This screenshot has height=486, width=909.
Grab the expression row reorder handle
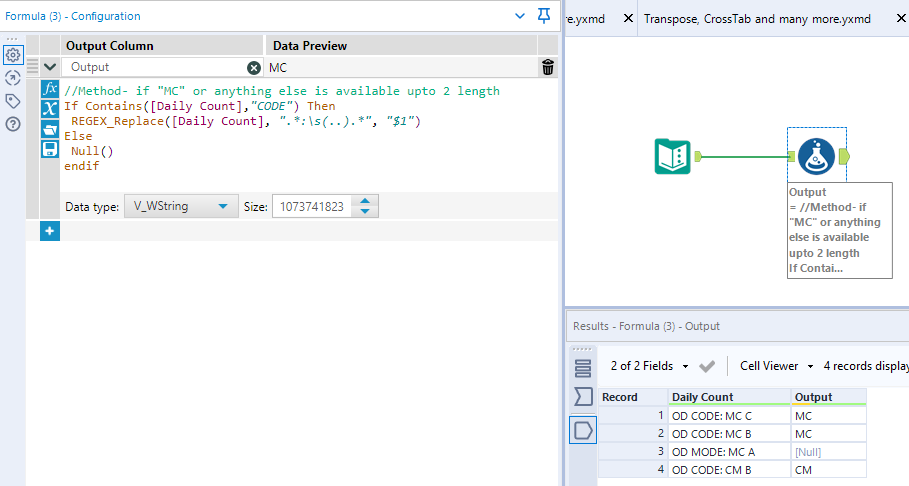[x=32, y=67]
